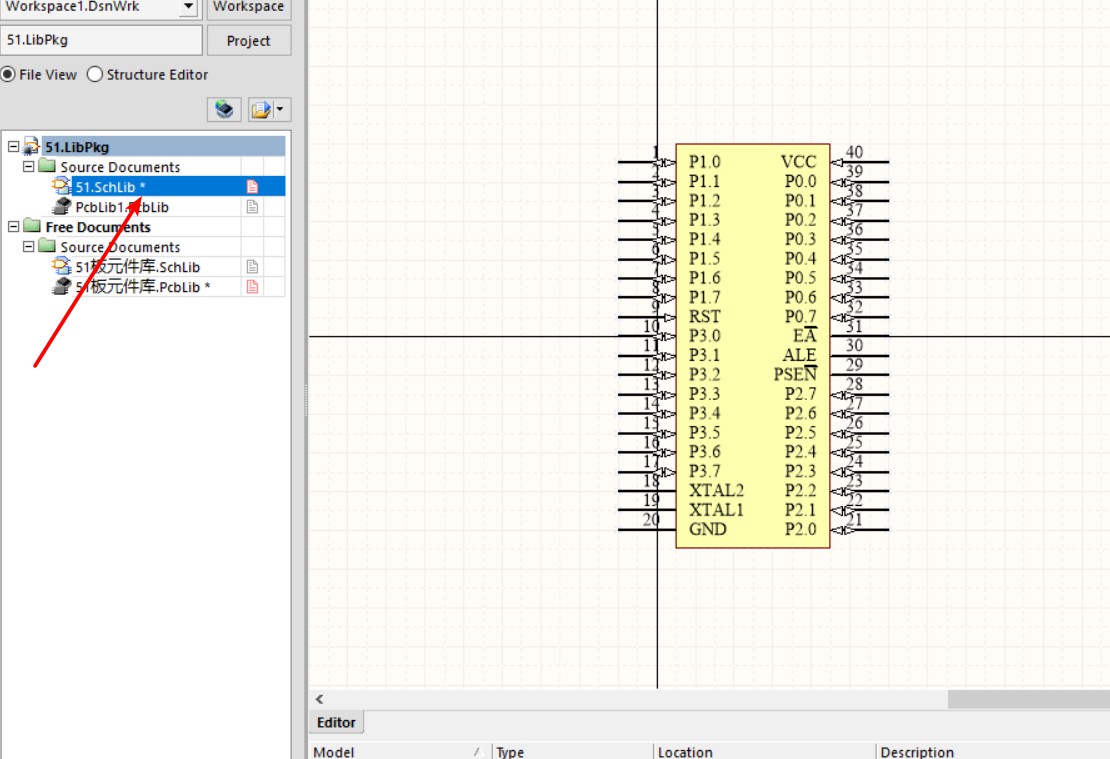Click the RST pin label
The image size is (1110, 759).
pos(704,316)
